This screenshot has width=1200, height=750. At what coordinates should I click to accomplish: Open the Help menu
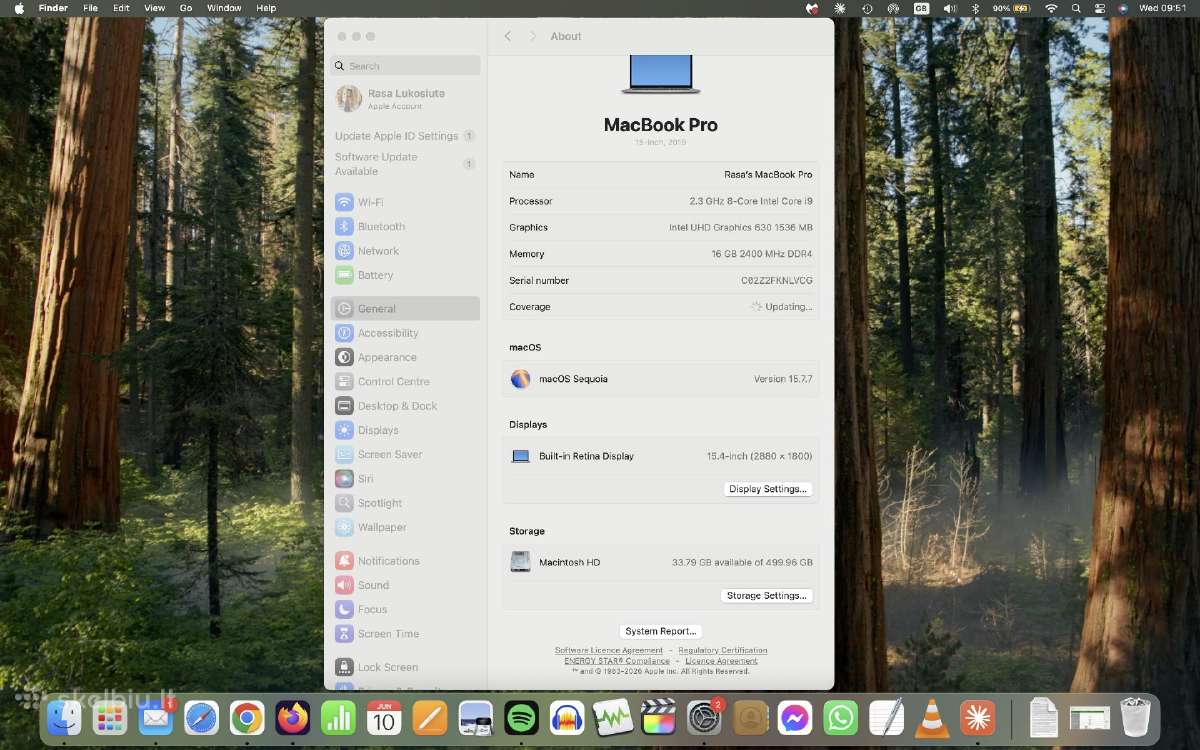pyautogui.click(x=266, y=8)
